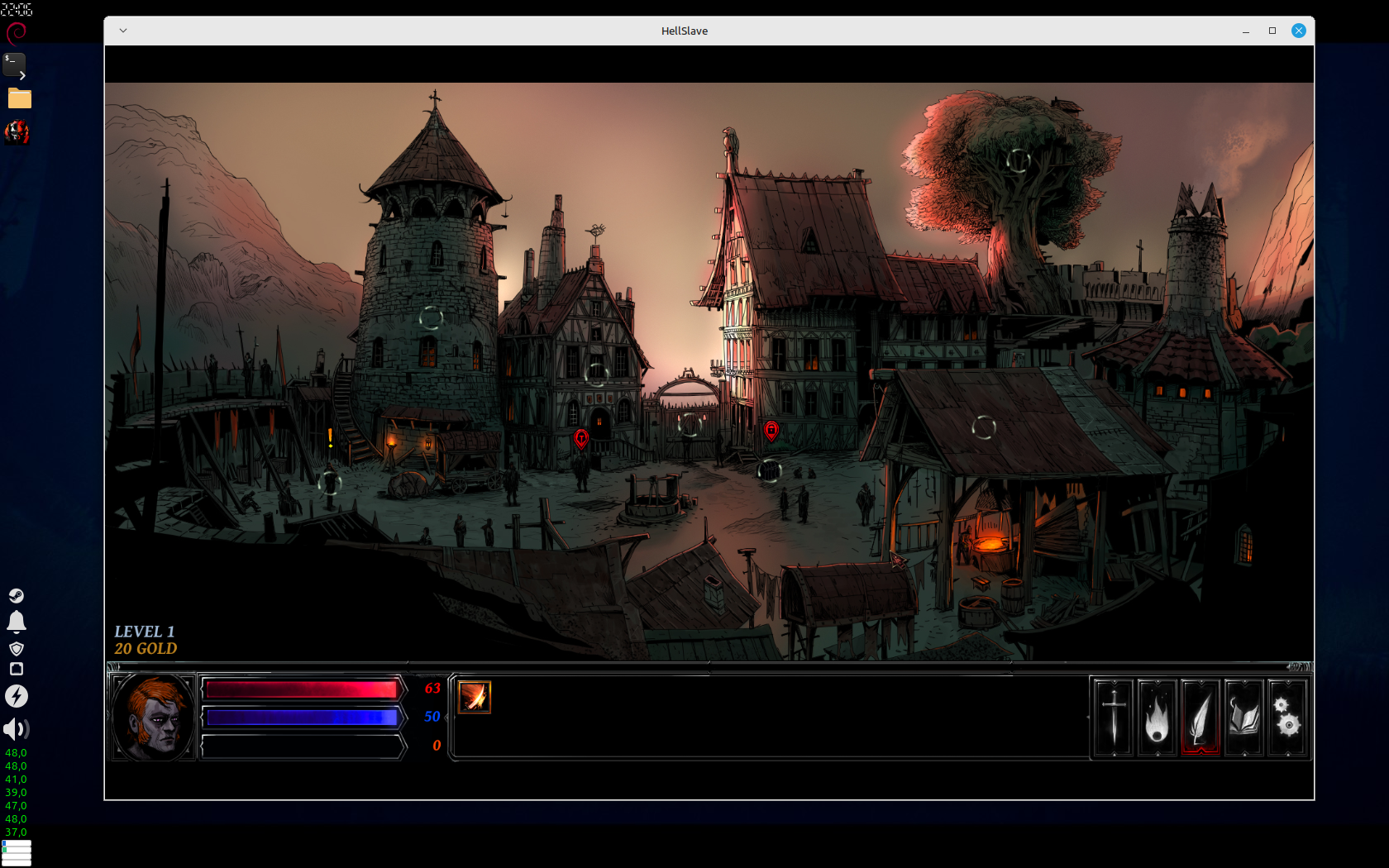Select the red lock map marker
The width and height of the screenshot is (1389, 868).
coord(771,431)
